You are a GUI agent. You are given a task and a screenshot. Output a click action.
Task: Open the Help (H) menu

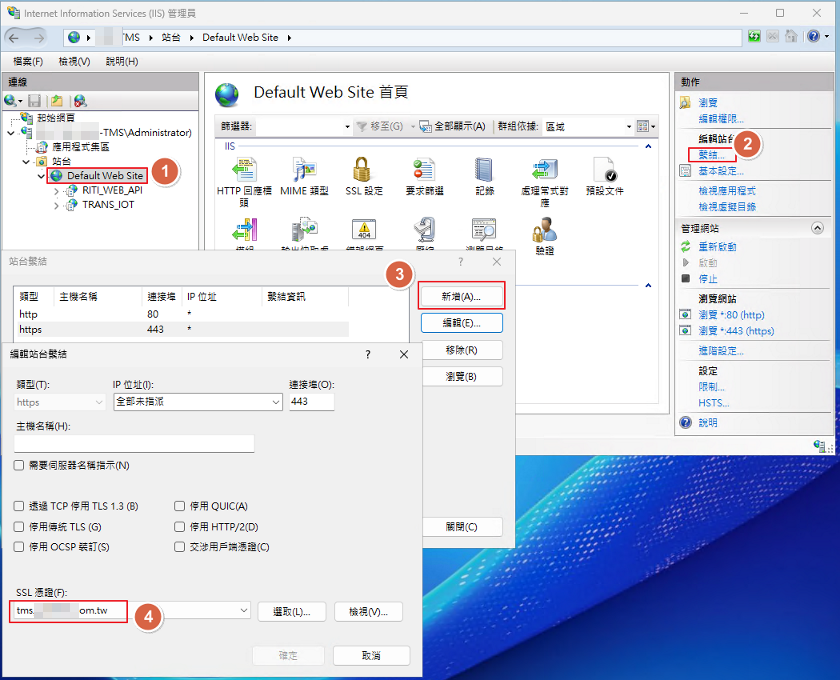pyautogui.click(x=122, y=62)
